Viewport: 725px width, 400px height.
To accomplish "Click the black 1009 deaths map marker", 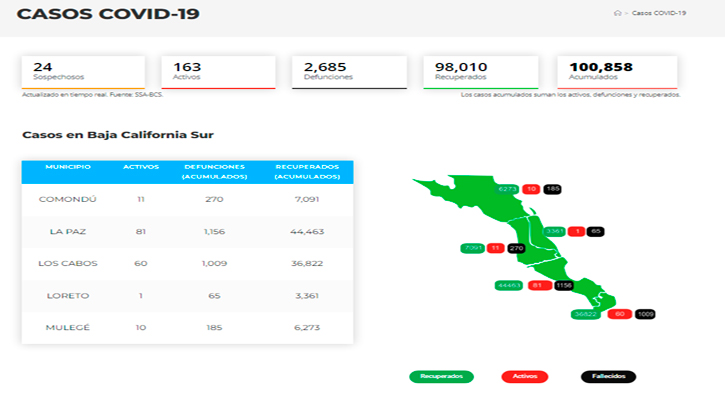I will click(644, 314).
